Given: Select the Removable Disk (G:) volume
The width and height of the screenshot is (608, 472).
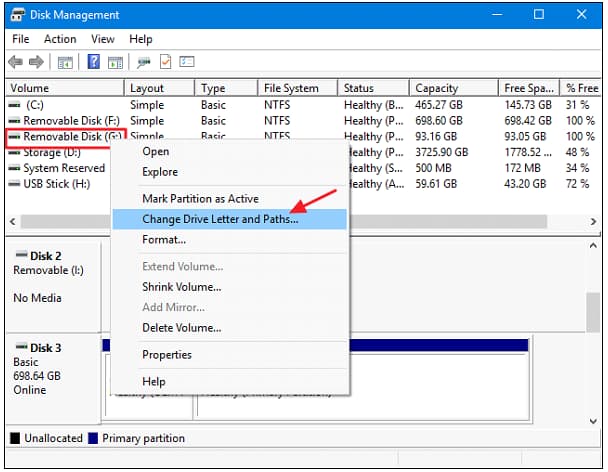Looking at the screenshot, I should [x=73, y=137].
